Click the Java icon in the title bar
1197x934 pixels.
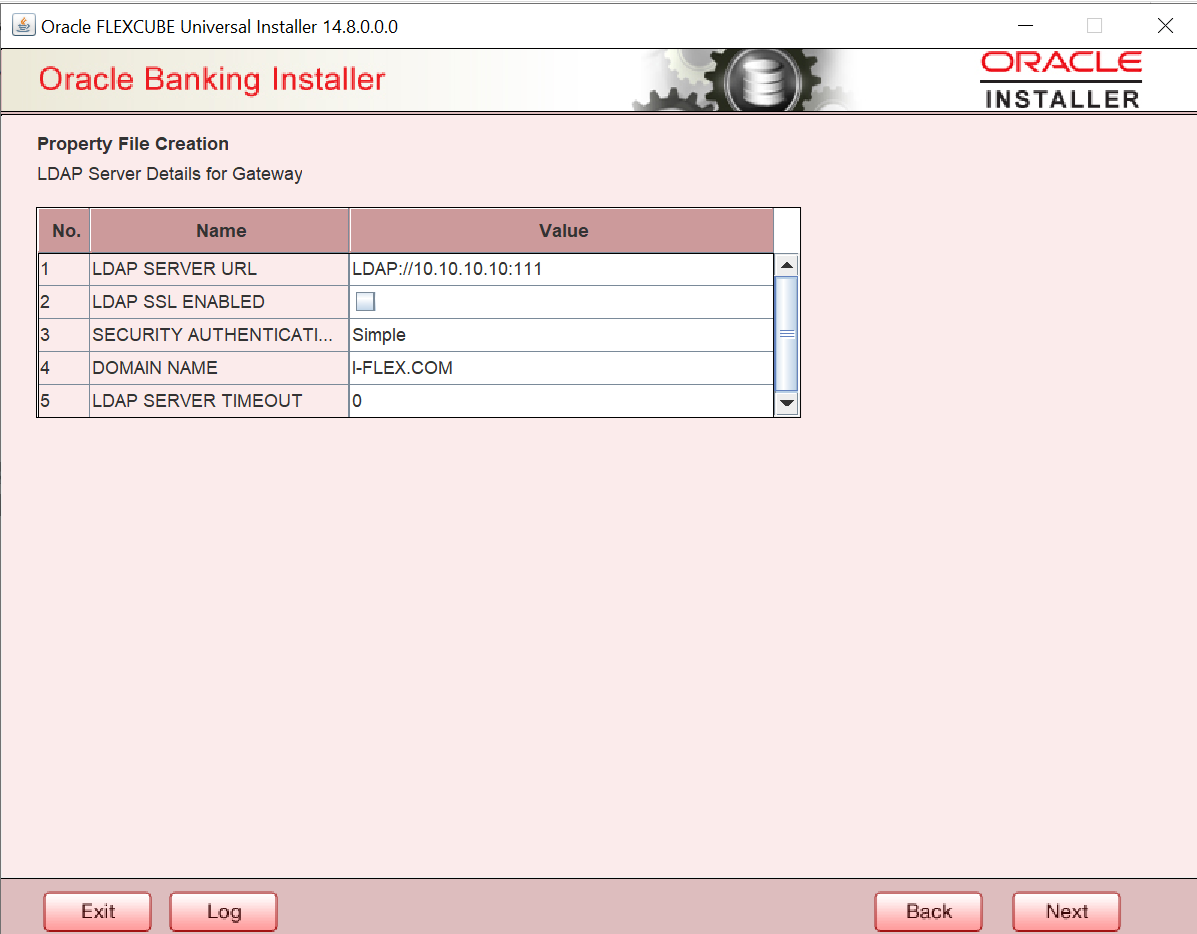click(24, 25)
